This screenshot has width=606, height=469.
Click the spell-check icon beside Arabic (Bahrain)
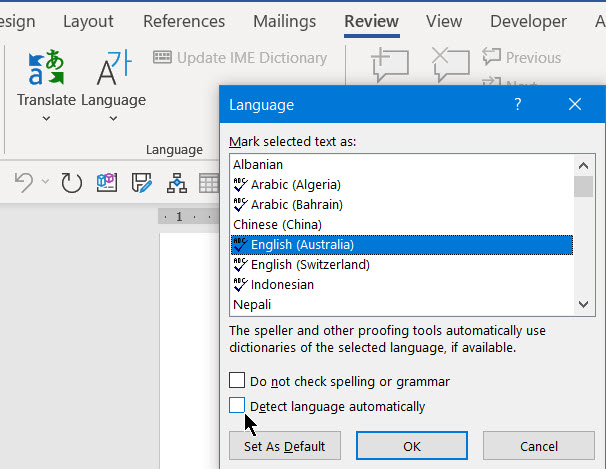pos(240,204)
